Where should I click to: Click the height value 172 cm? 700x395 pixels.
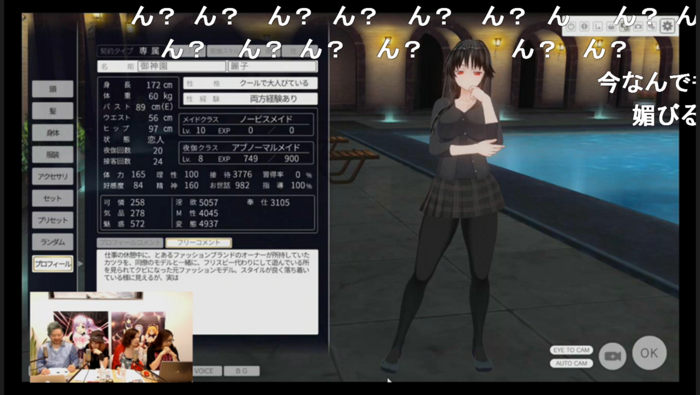(159, 85)
